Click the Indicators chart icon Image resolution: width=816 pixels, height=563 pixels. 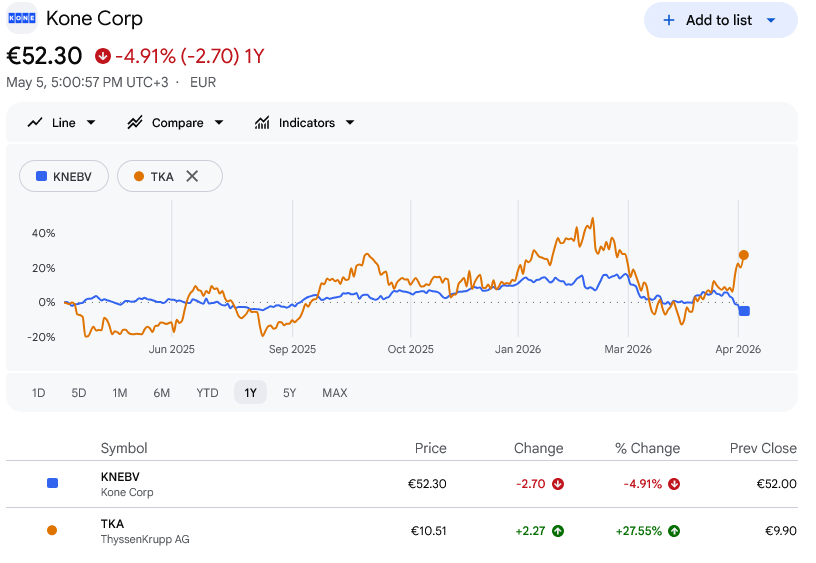[x=262, y=123]
